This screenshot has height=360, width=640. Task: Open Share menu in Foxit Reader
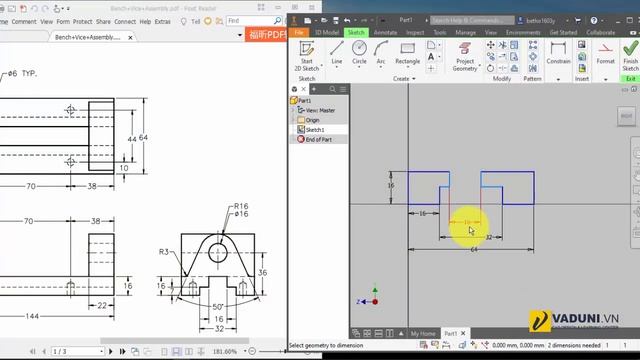103,22
